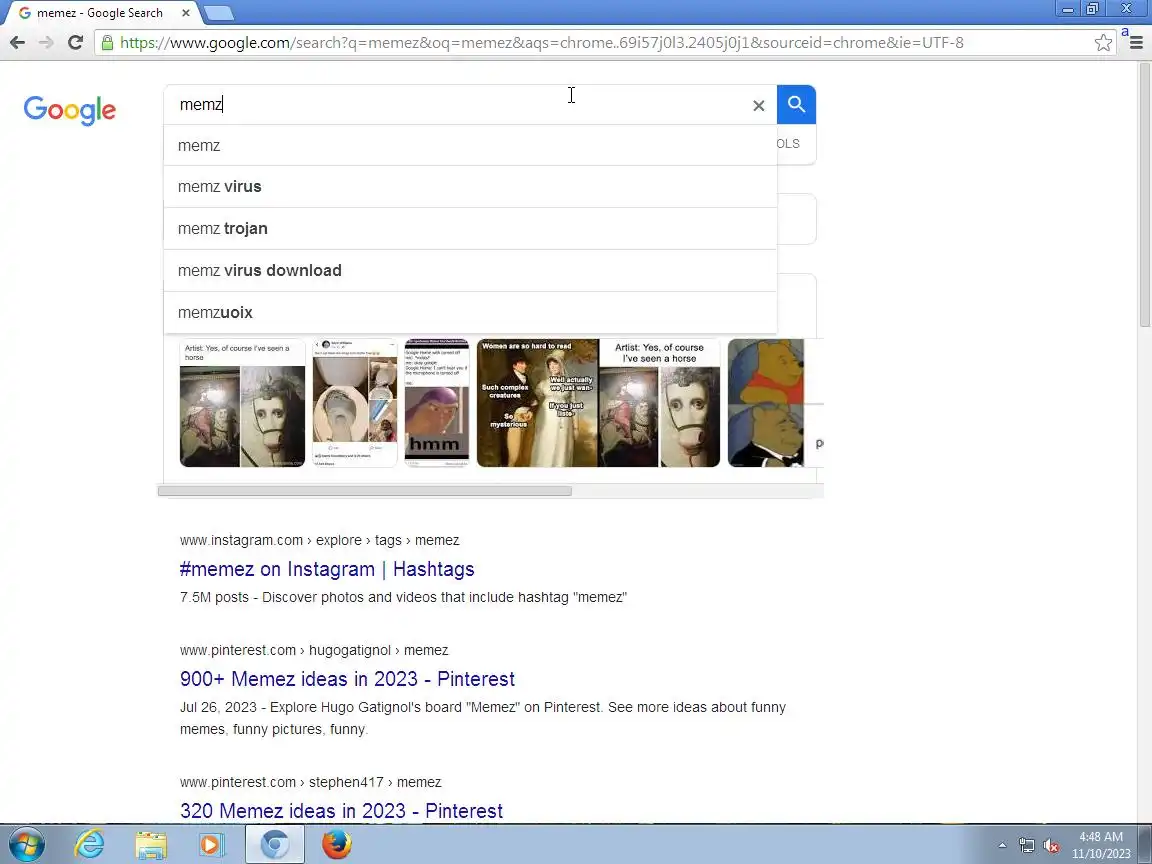
Task: Open '900+ Memez ideas in 2023 - Pinterest'
Action: 348,679
